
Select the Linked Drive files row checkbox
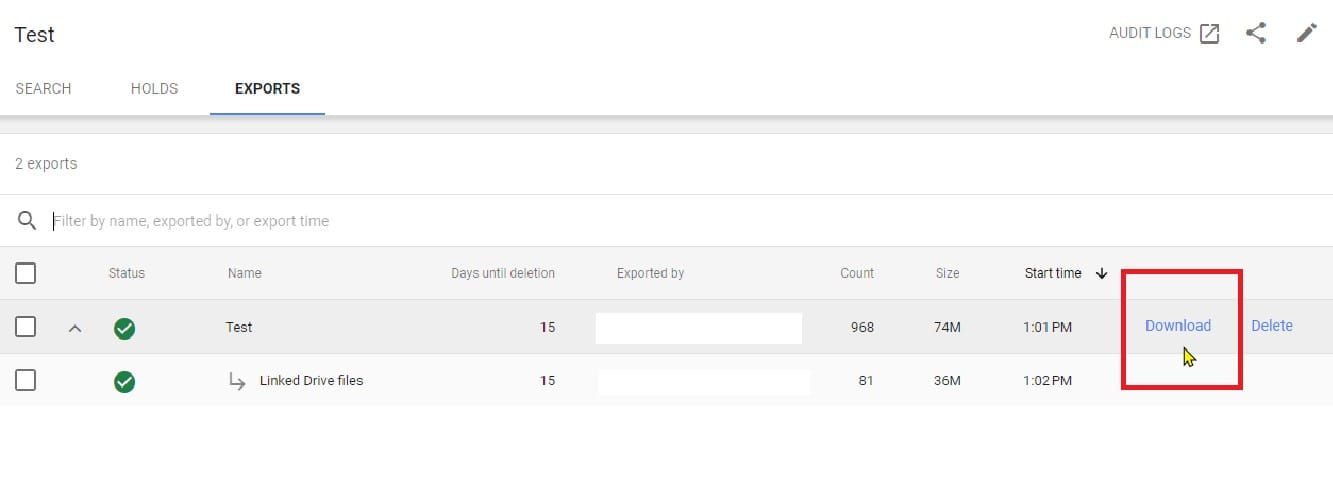point(26,381)
